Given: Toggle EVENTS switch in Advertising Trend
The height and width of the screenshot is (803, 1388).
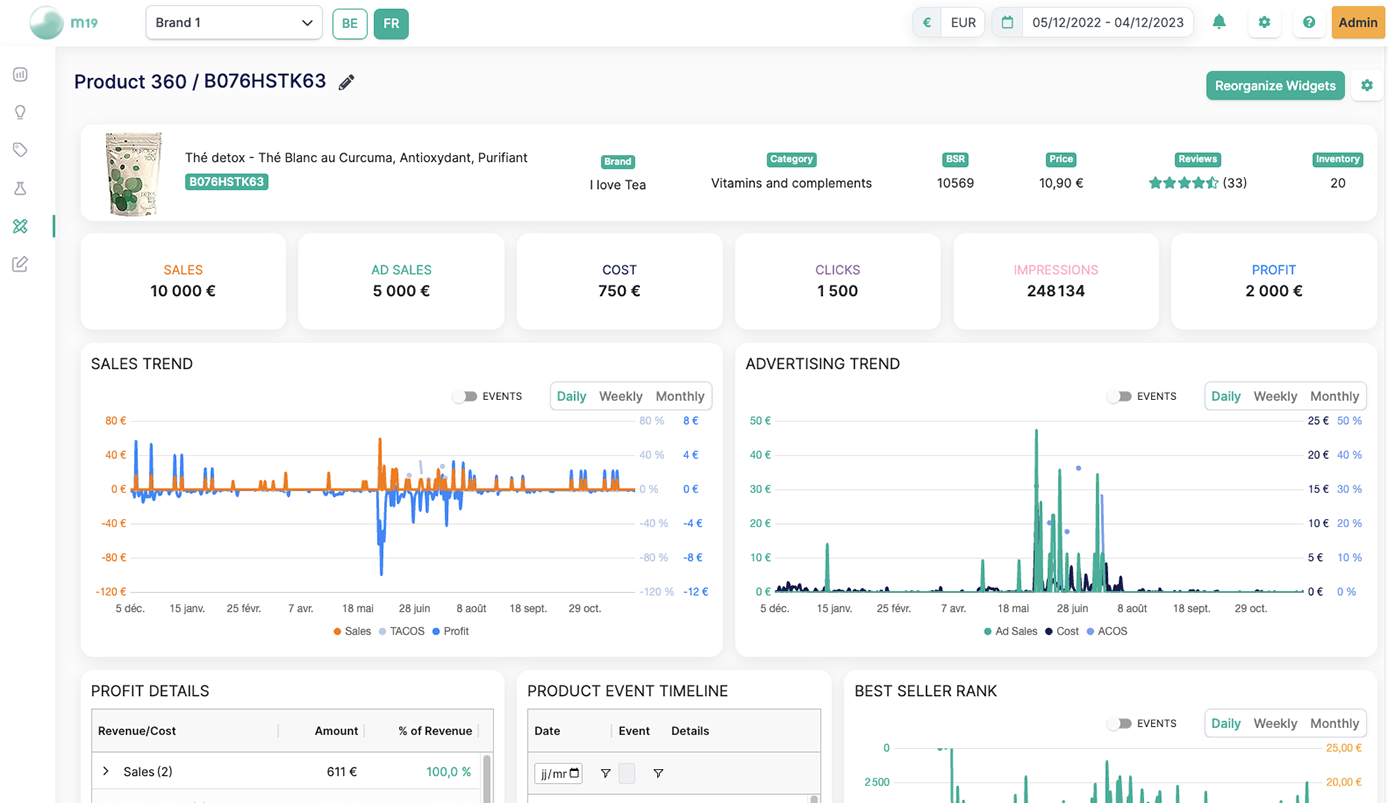Looking at the screenshot, I should click(1119, 397).
